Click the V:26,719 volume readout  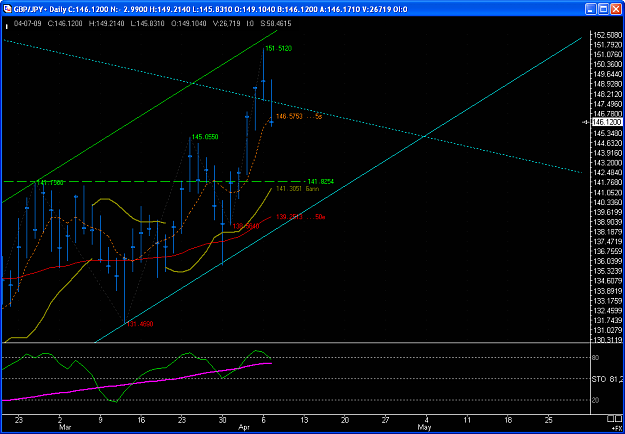pyautogui.click(x=227, y=24)
